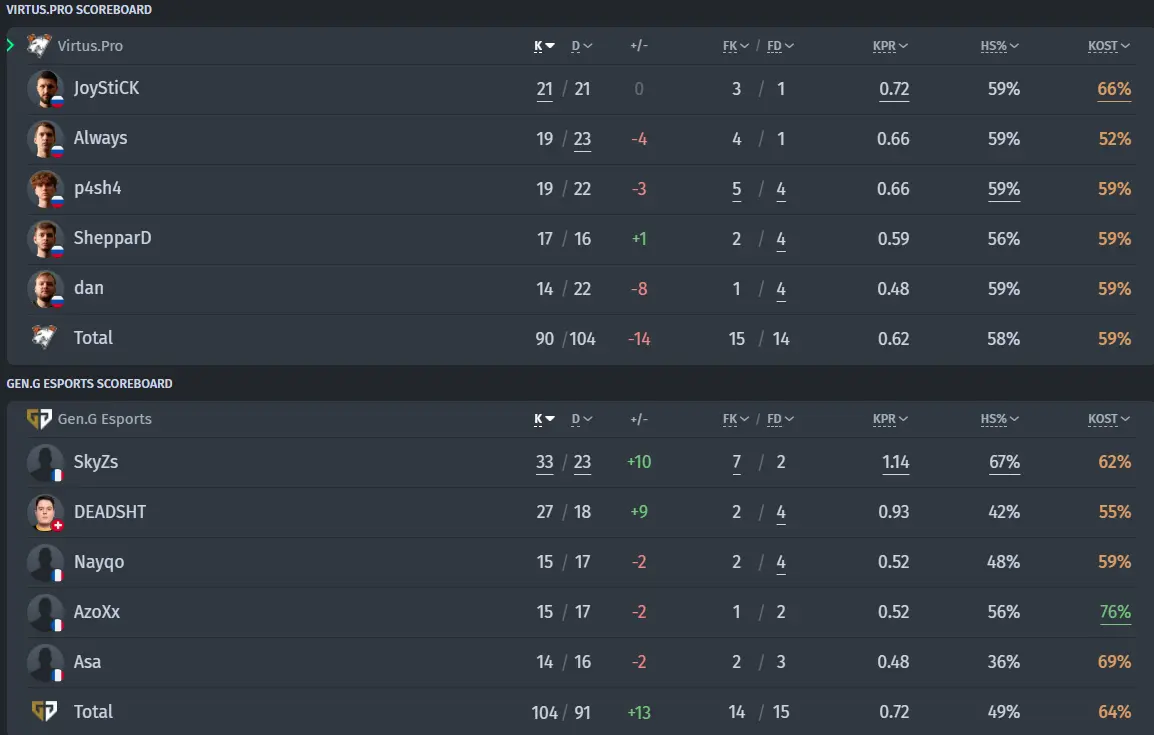Open SheppardD player name link
This screenshot has width=1154, height=735.
click(x=113, y=238)
